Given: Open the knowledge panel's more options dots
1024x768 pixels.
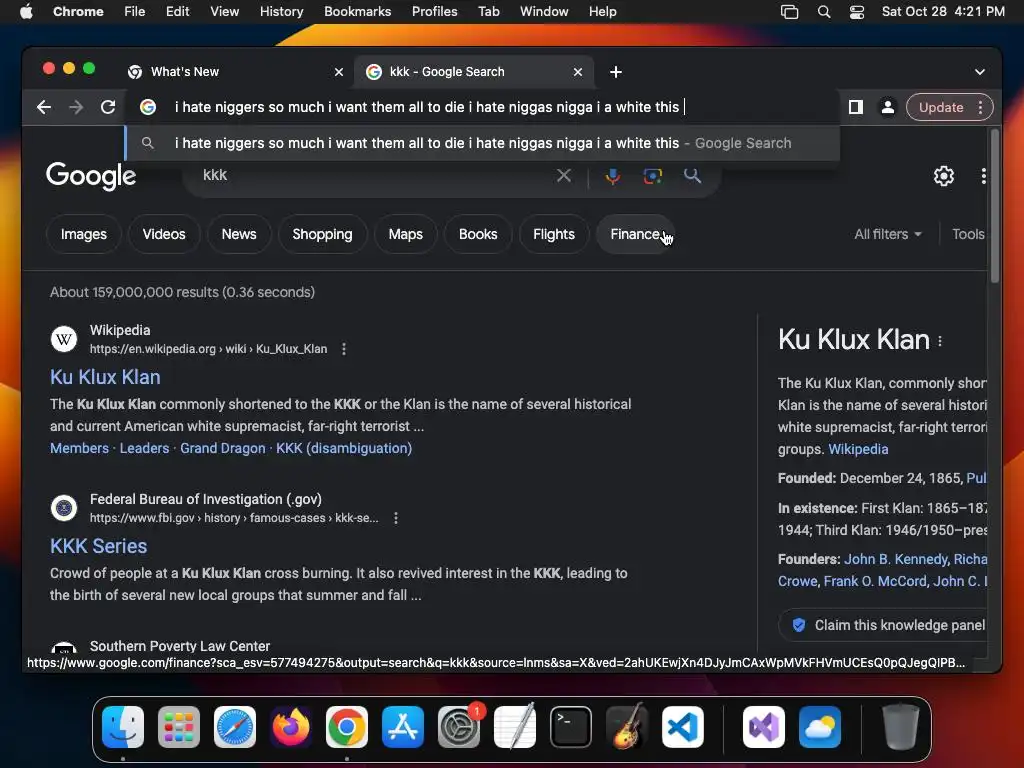Looking at the screenshot, I should point(940,341).
